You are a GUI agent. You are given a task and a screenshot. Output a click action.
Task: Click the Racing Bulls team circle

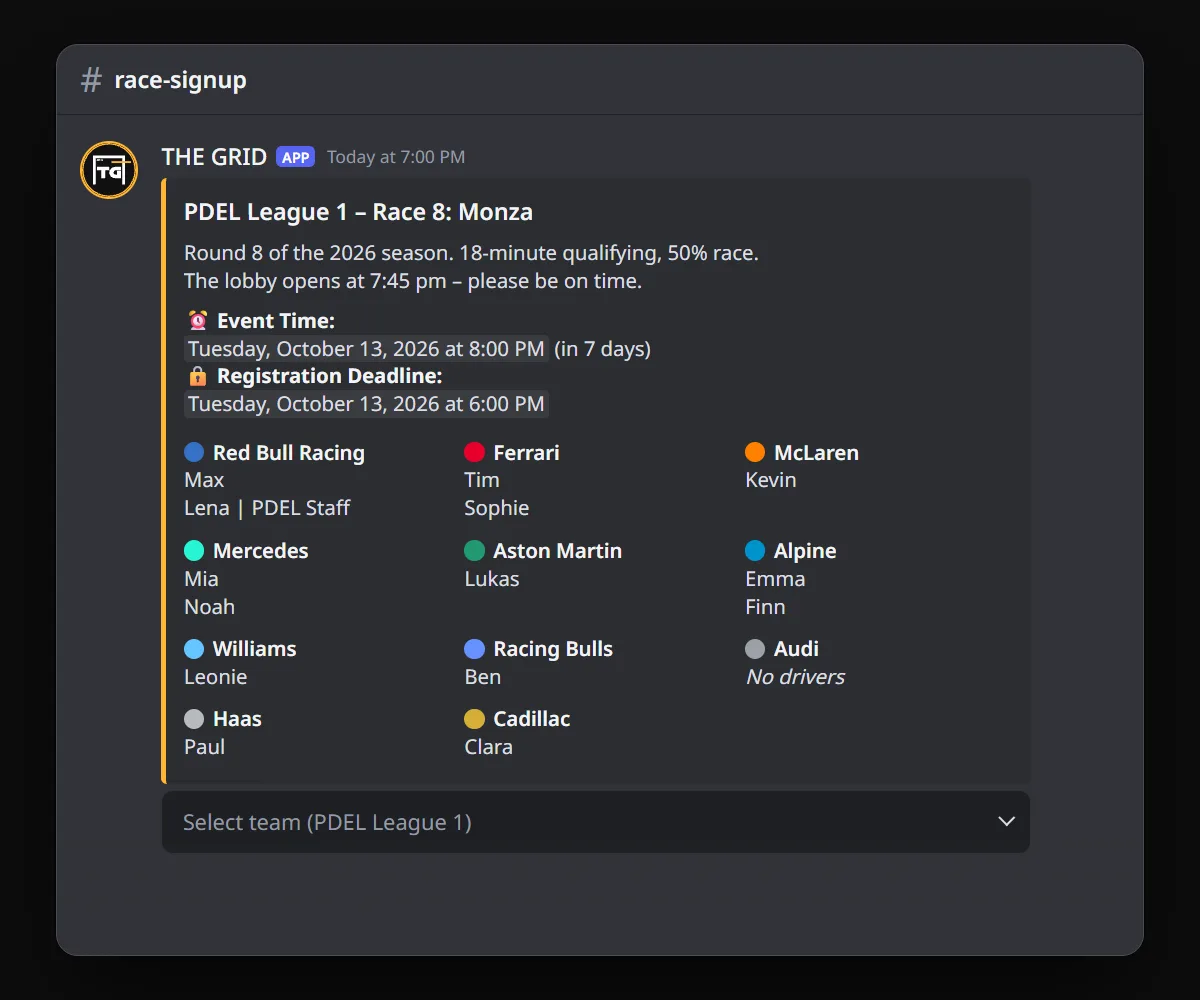(475, 649)
